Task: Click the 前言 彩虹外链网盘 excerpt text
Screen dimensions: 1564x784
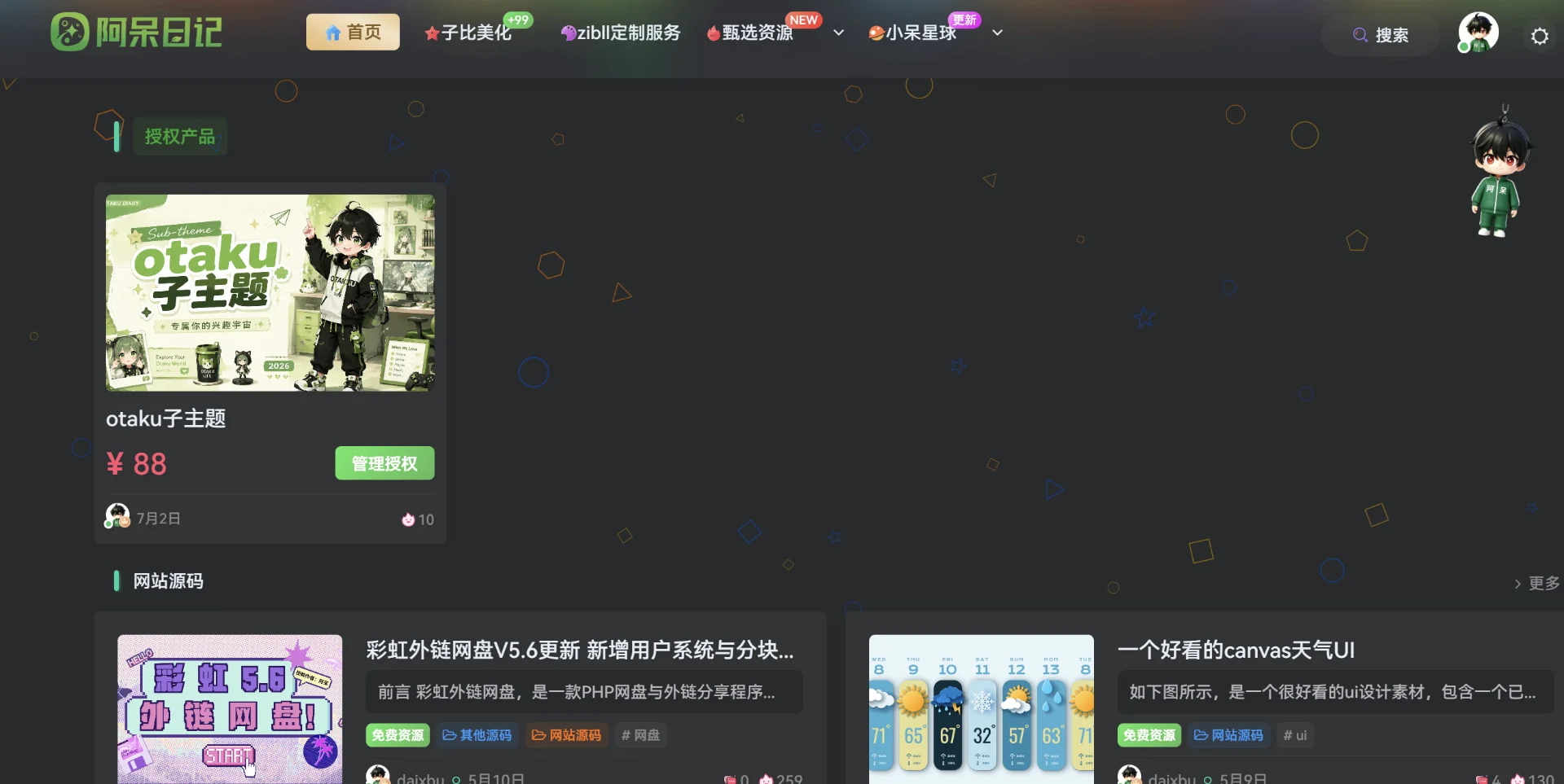Action: pyautogui.click(x=577, y=692)
